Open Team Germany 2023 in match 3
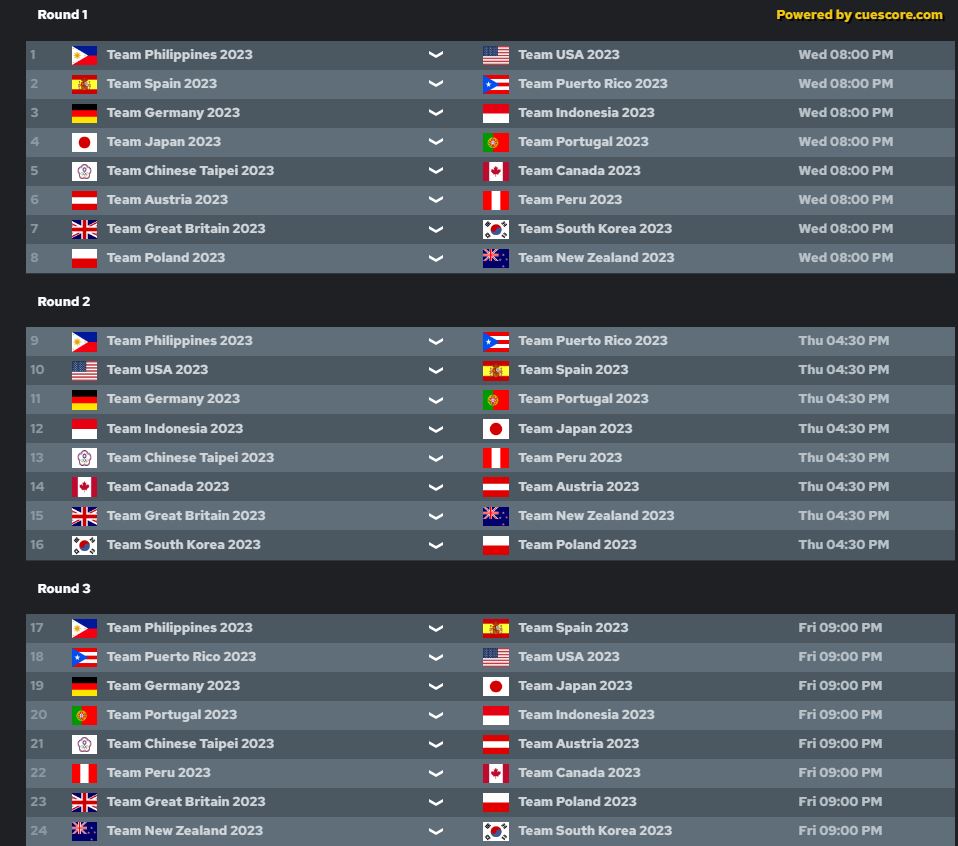 (x=173, y=113)
